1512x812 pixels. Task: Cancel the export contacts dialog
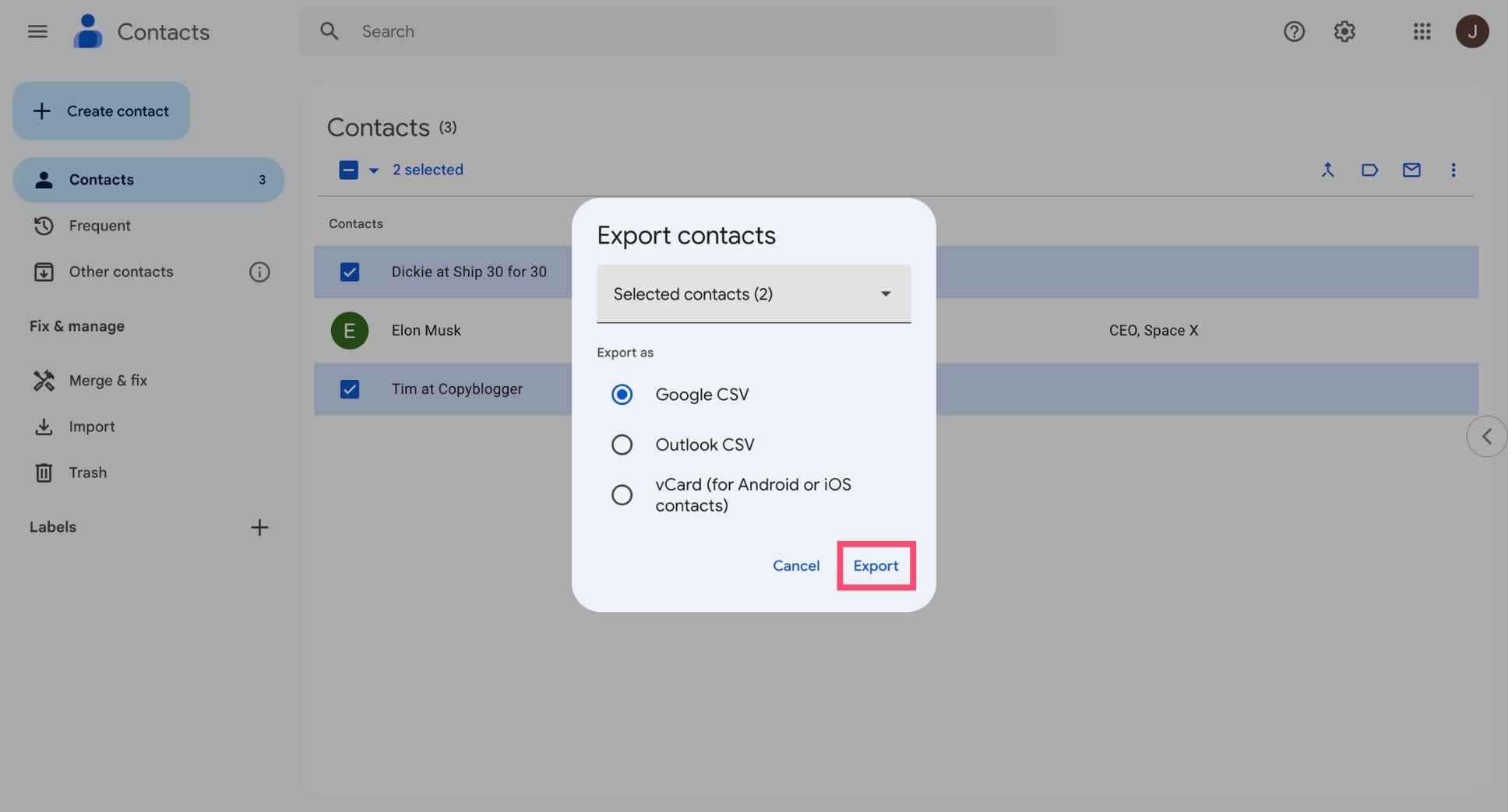point(795,566)
